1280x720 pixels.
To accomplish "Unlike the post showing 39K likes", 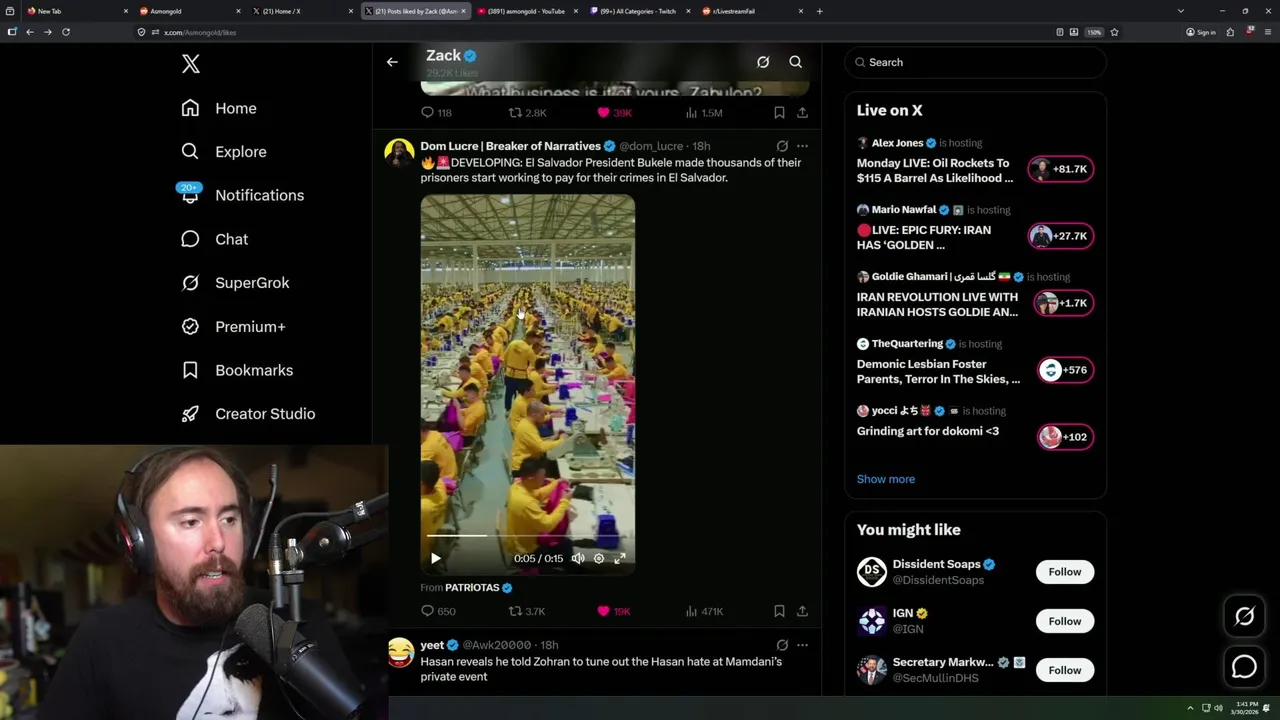I will click(x=614, y=113).
